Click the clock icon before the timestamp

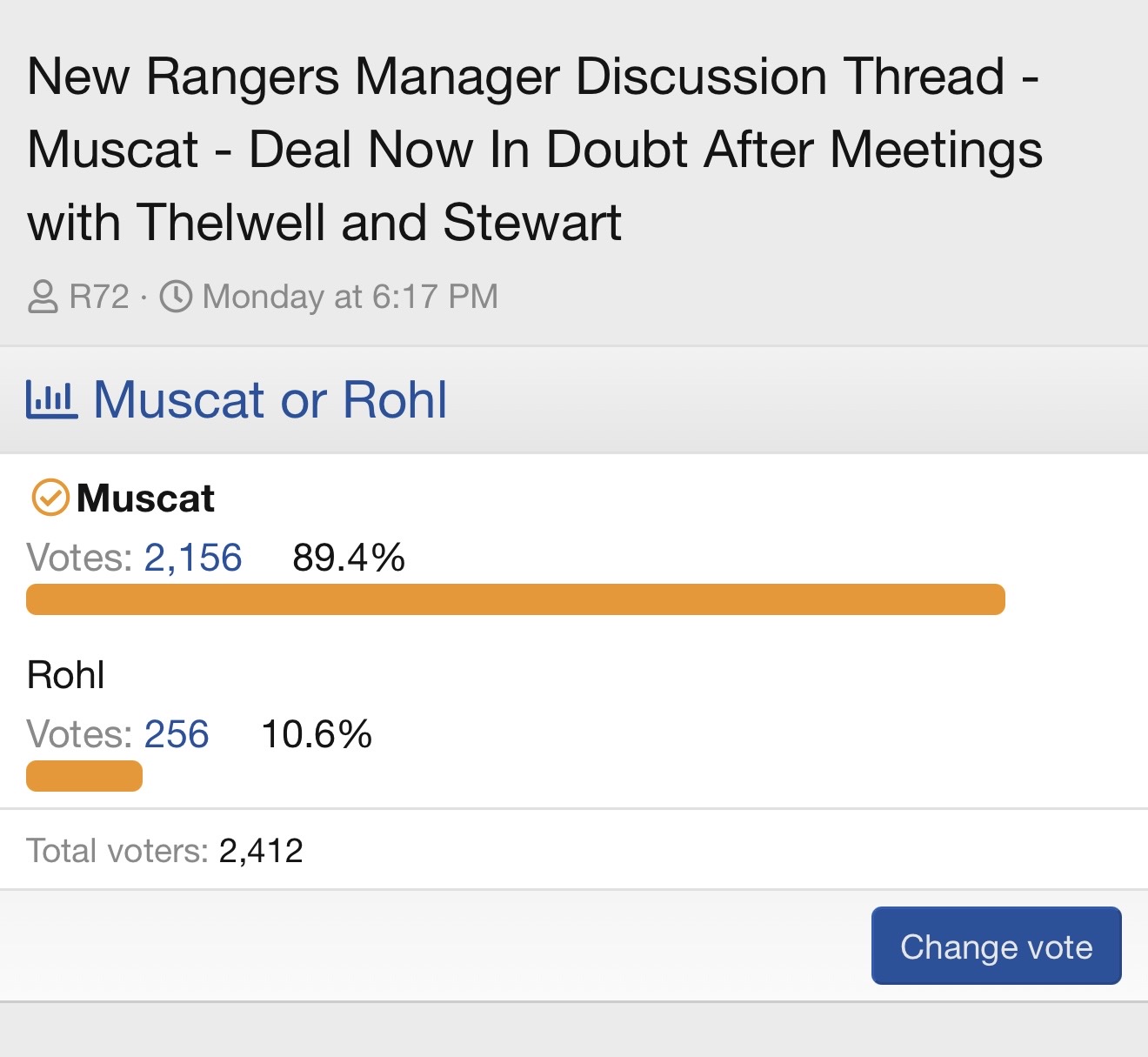(176, 297)
